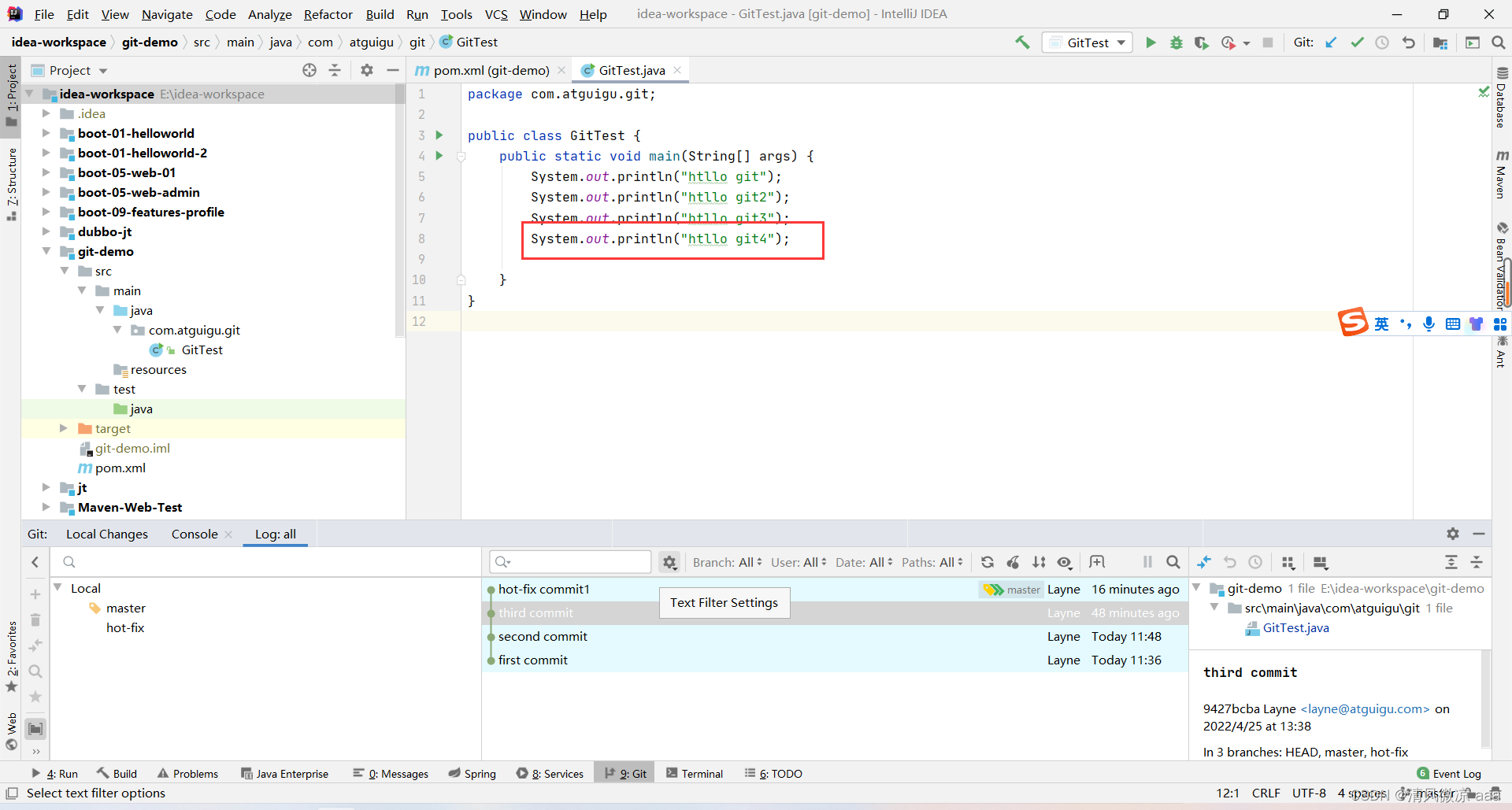This screenshot has width=1512, height=810.
Task: Open Search Everywhere magnifier icon
Action: [1498, 43]
